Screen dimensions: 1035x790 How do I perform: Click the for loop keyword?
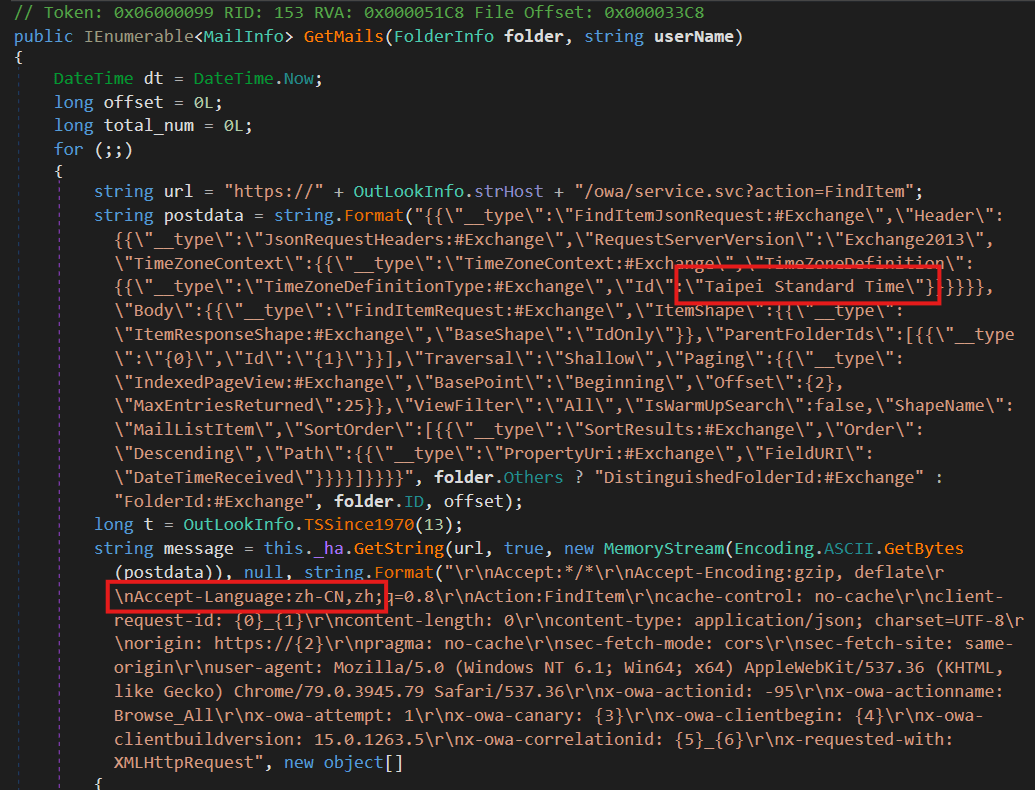(69, 149)
